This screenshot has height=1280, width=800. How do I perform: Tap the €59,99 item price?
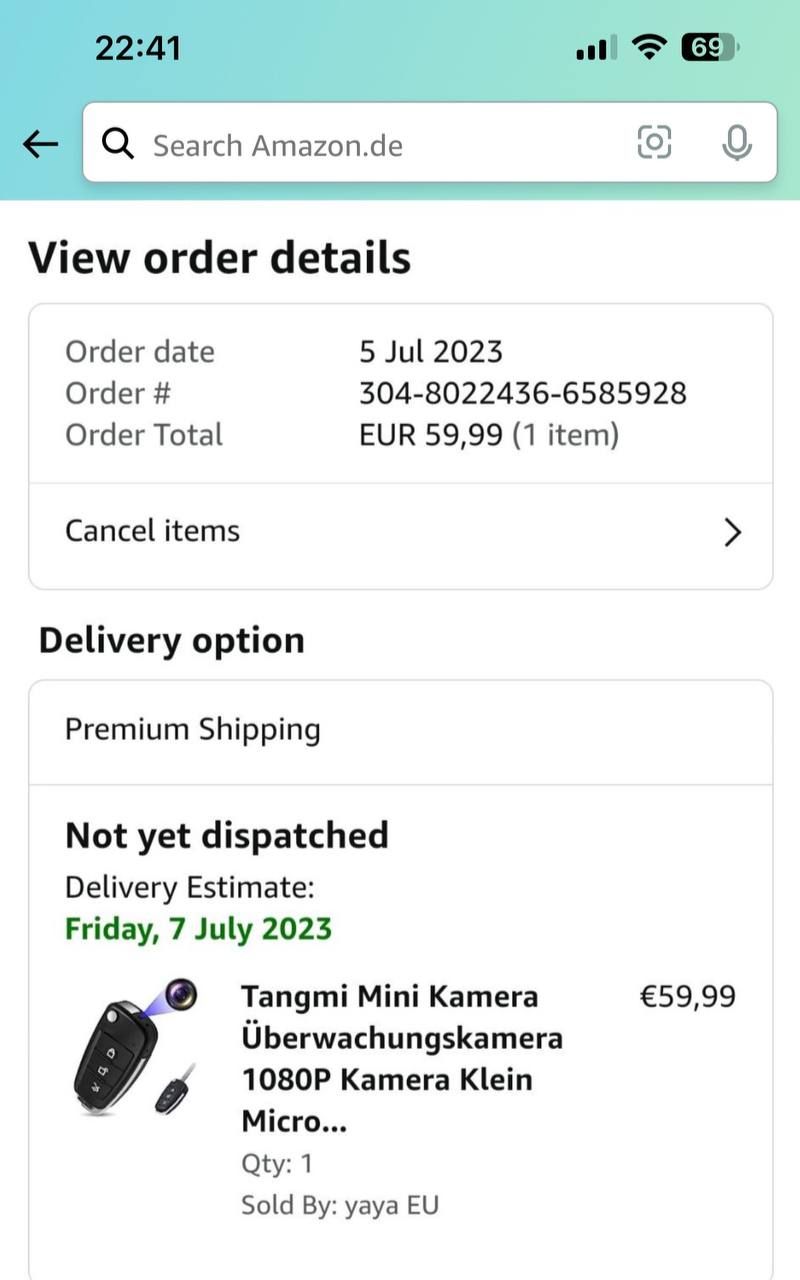[x=687, y=996]
